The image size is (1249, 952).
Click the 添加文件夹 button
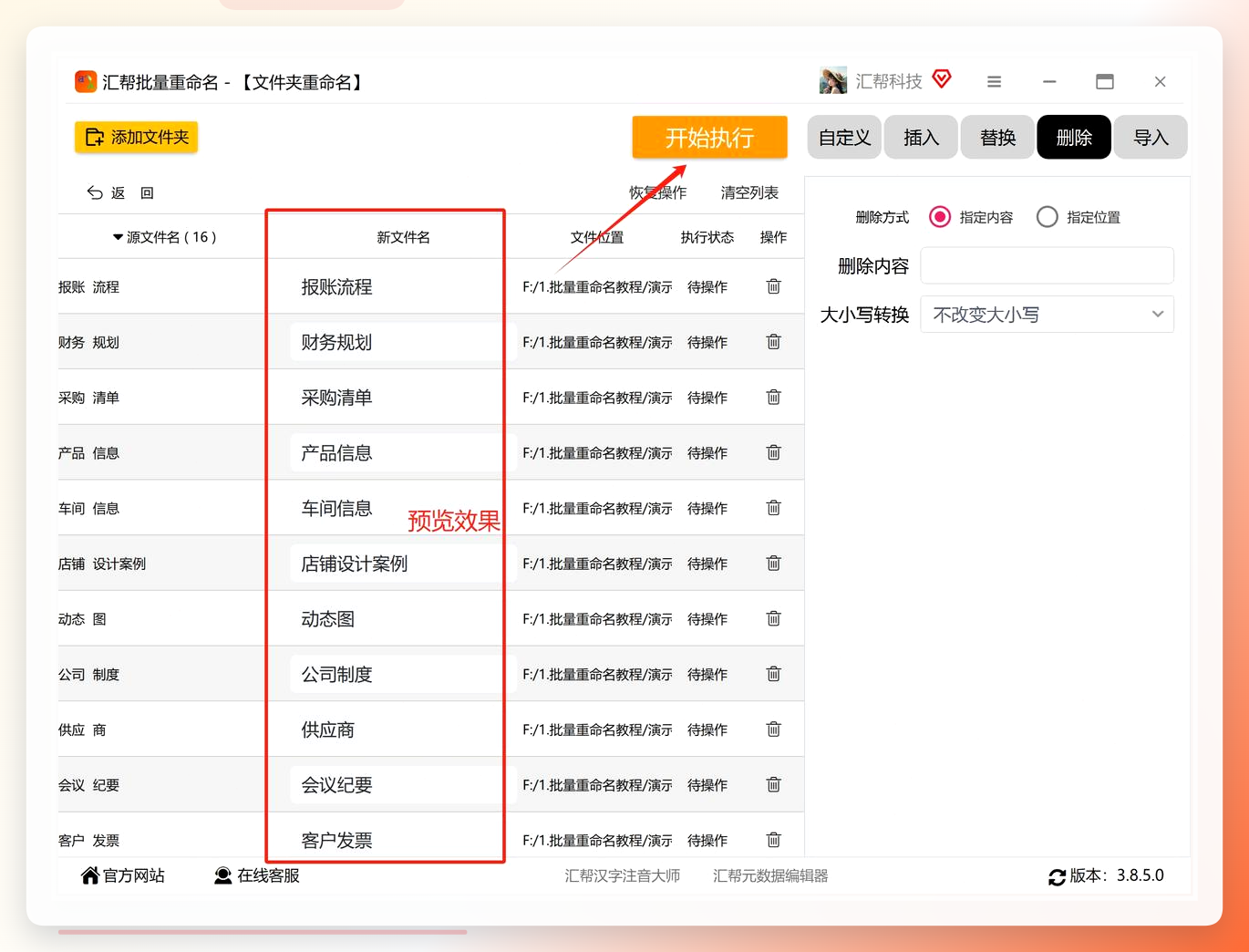coord(137,137)
